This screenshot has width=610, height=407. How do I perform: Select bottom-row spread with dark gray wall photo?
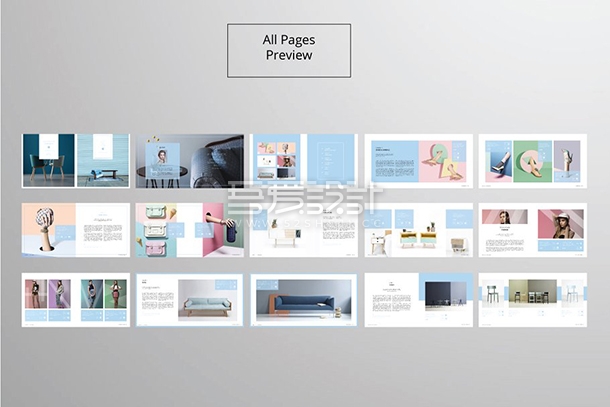click(418, 300)
